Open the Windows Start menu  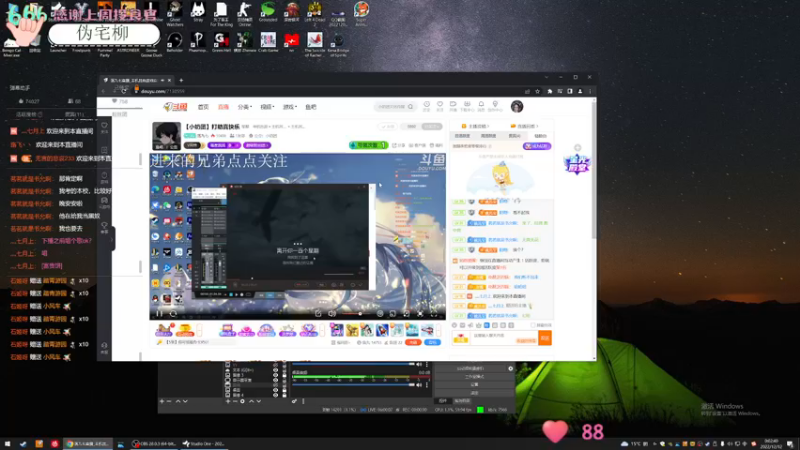pyautogui.click(x=7, y=444)
